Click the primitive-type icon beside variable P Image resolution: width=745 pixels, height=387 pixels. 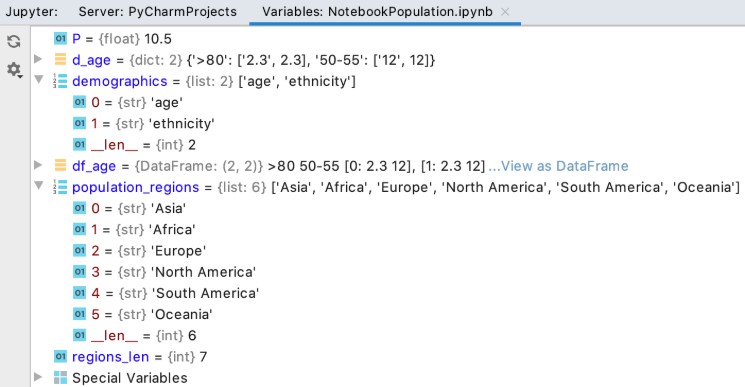pyautogui.click(x=60, y=38)
